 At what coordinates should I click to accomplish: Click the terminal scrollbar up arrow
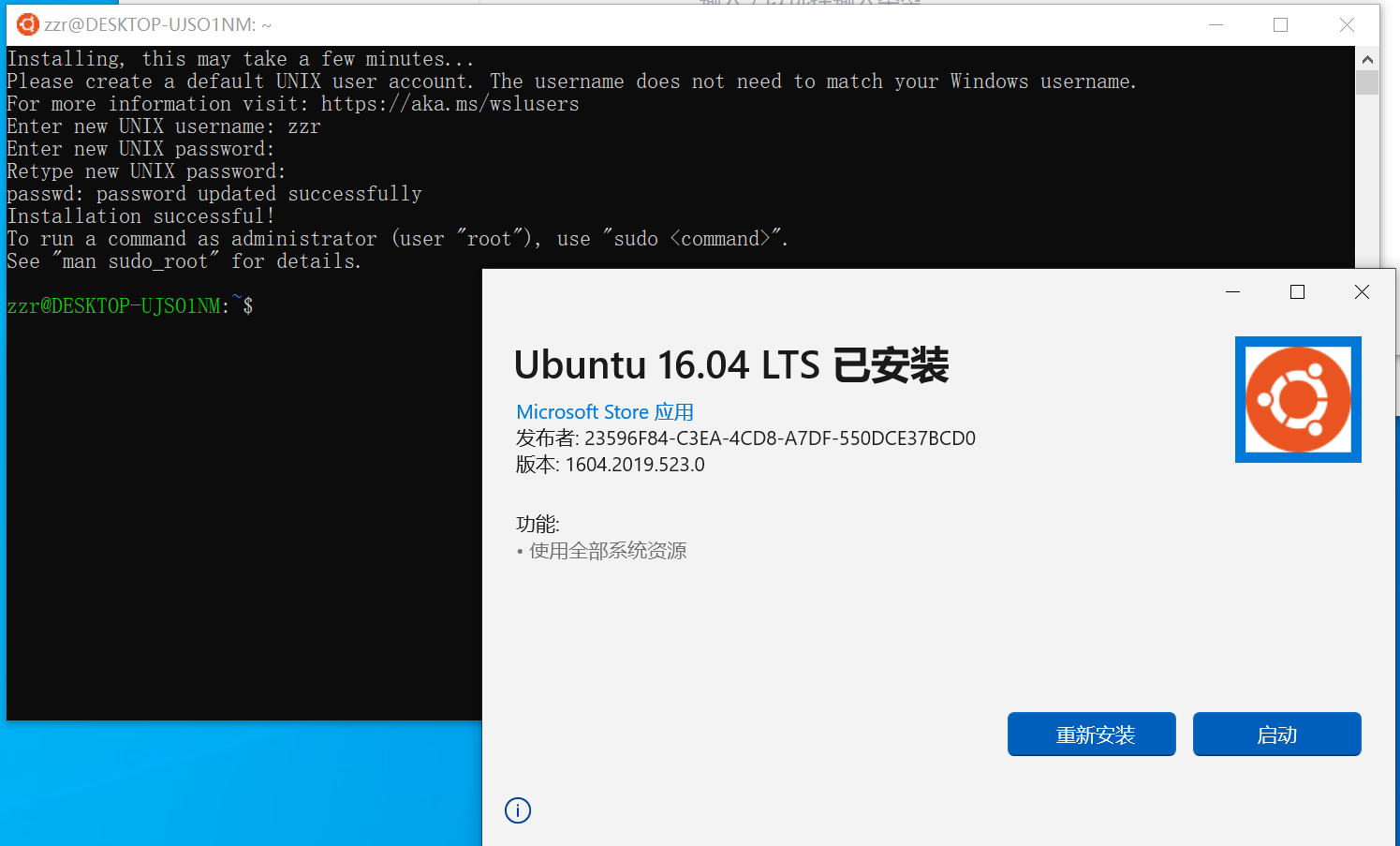point(1367,59)
